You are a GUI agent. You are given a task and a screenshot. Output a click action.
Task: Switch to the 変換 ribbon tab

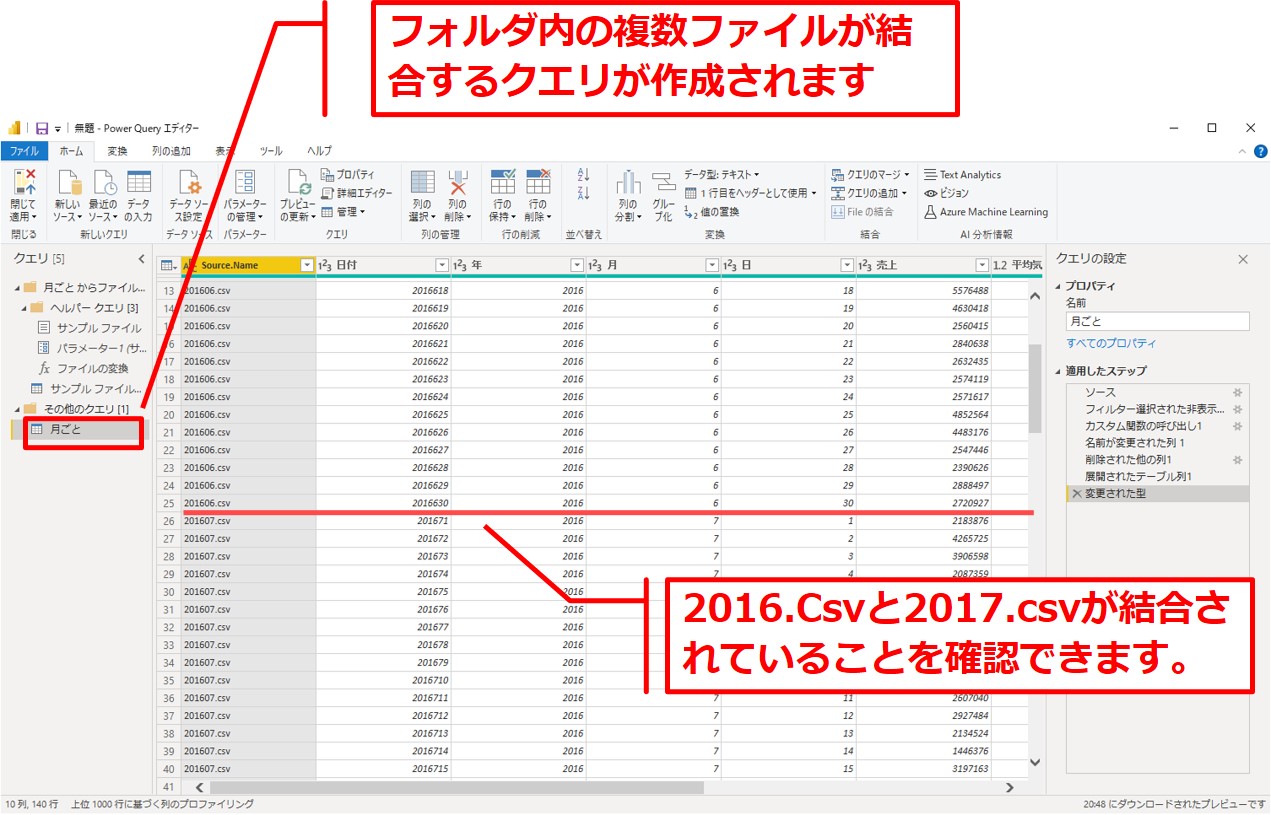coord(117,151)
